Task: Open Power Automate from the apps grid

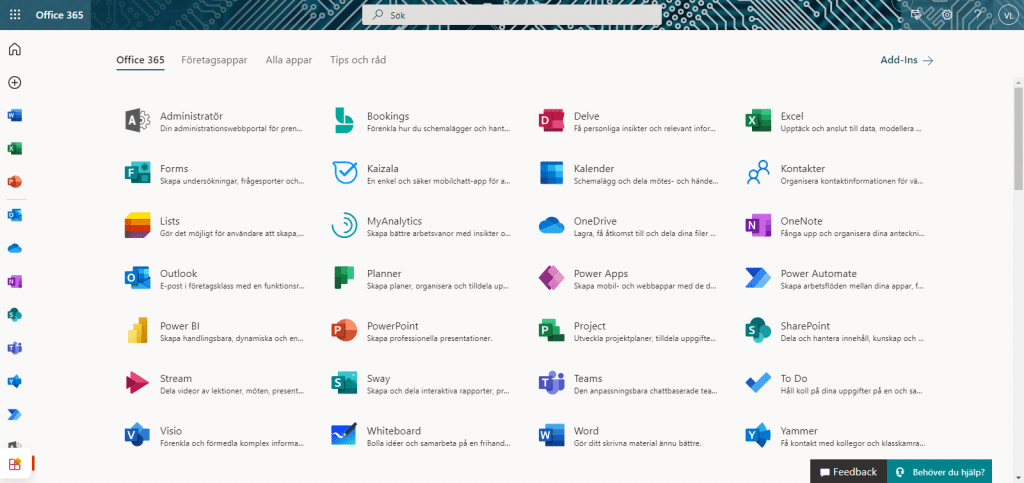Action: click(758, 278)
